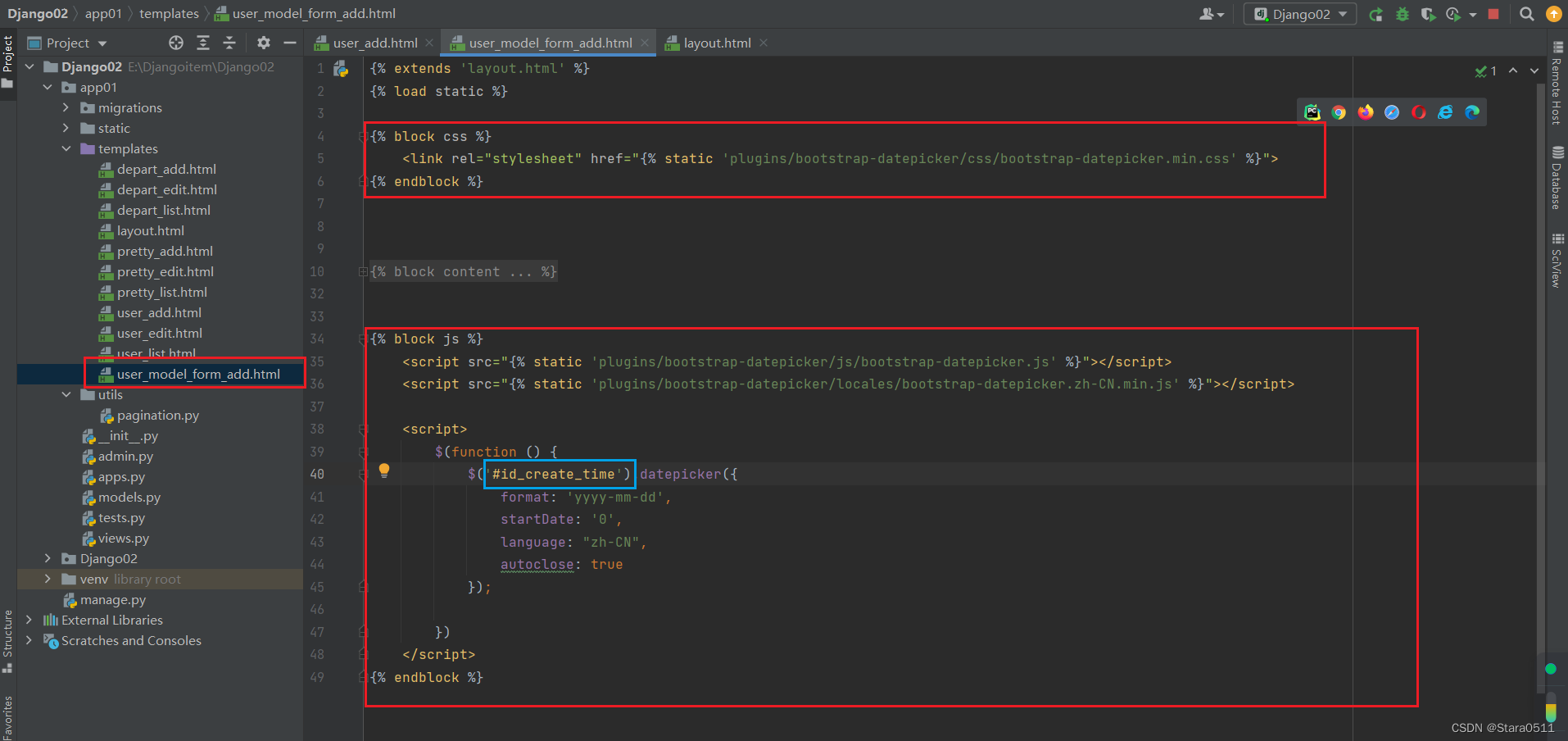Open the file in Opera browser
Screen dimensions: 1568x741
1419,112
